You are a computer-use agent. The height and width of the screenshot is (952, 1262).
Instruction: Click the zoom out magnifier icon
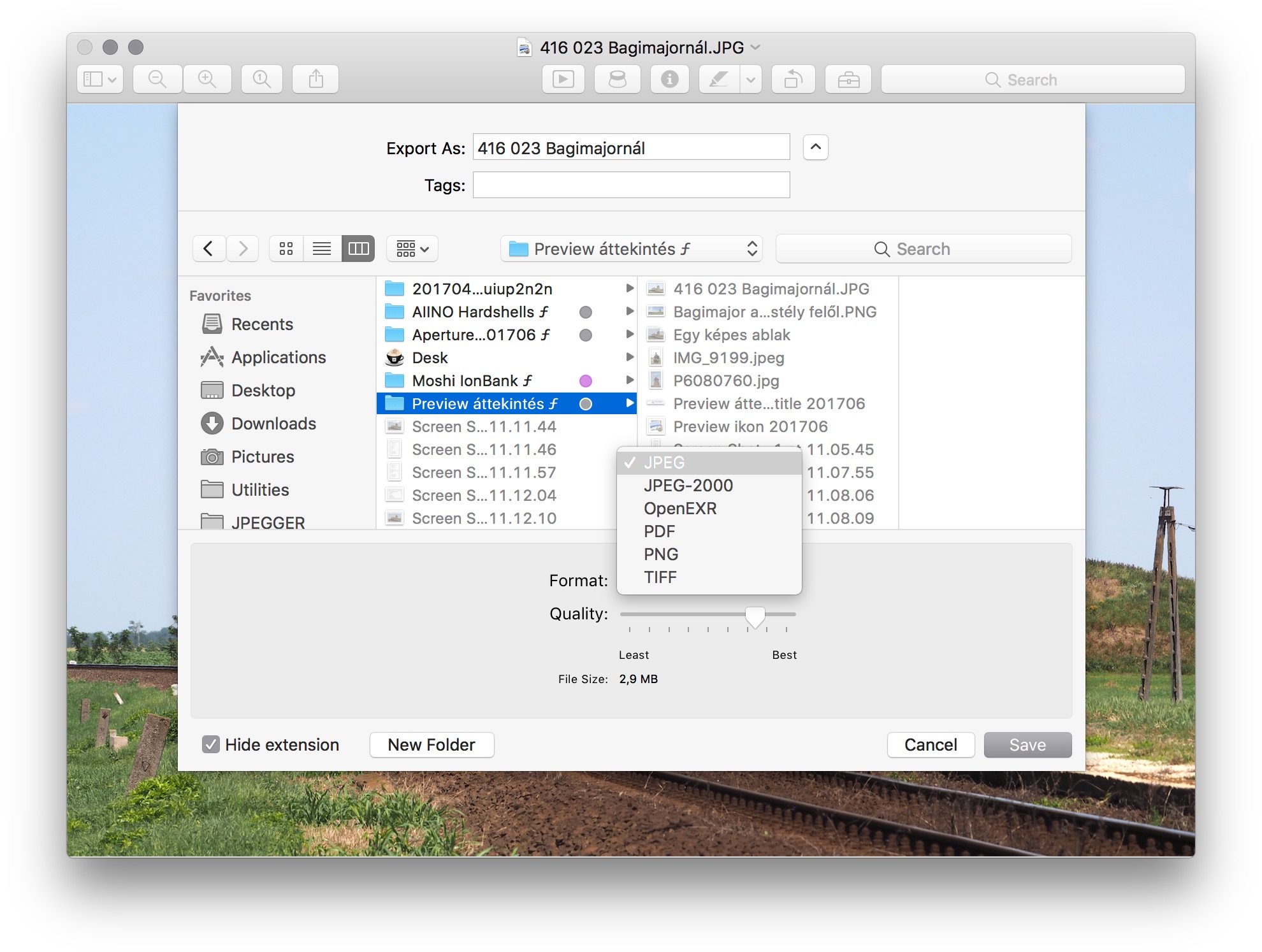157,79
